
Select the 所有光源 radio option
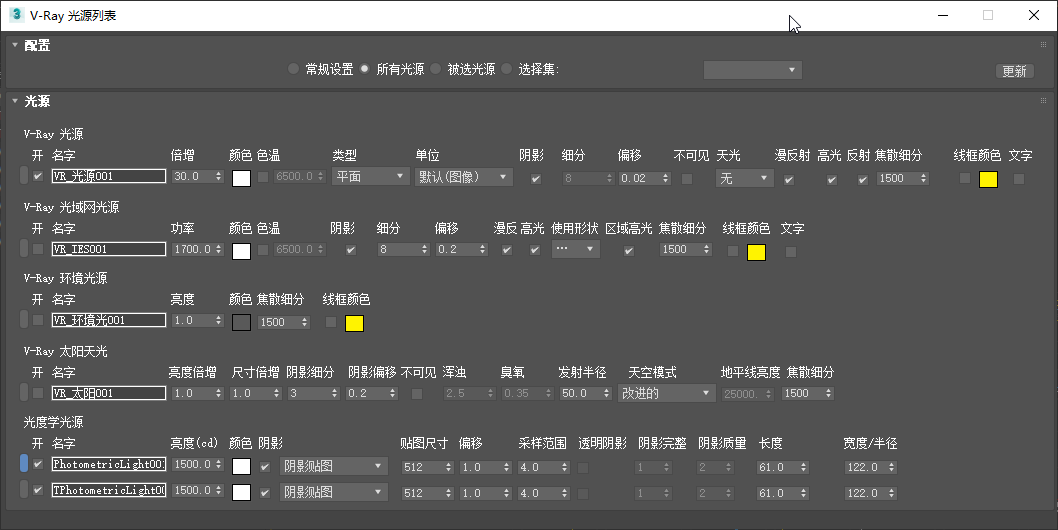click(x=364, y=69)
